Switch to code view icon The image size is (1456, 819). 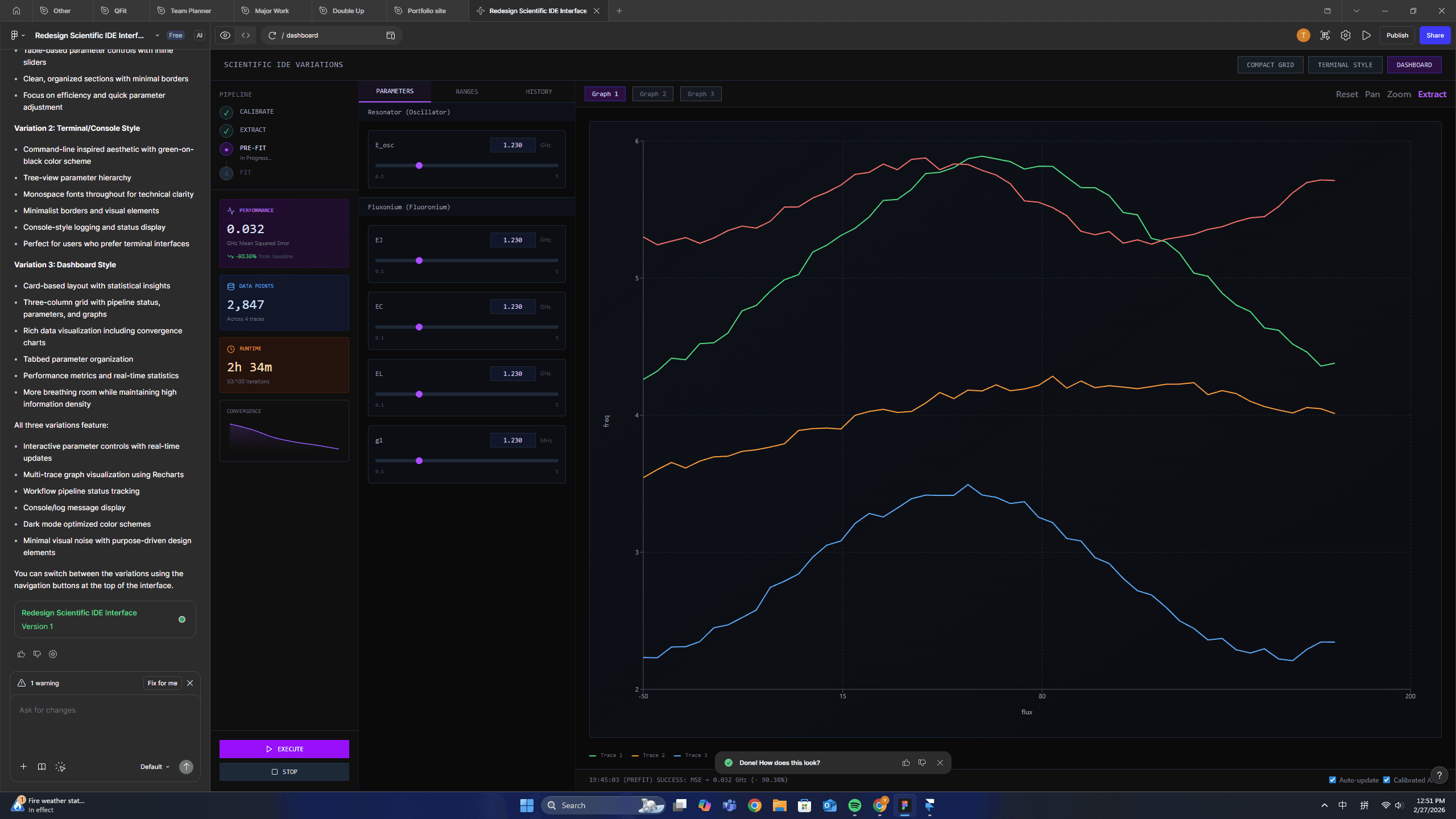[246, 35]
